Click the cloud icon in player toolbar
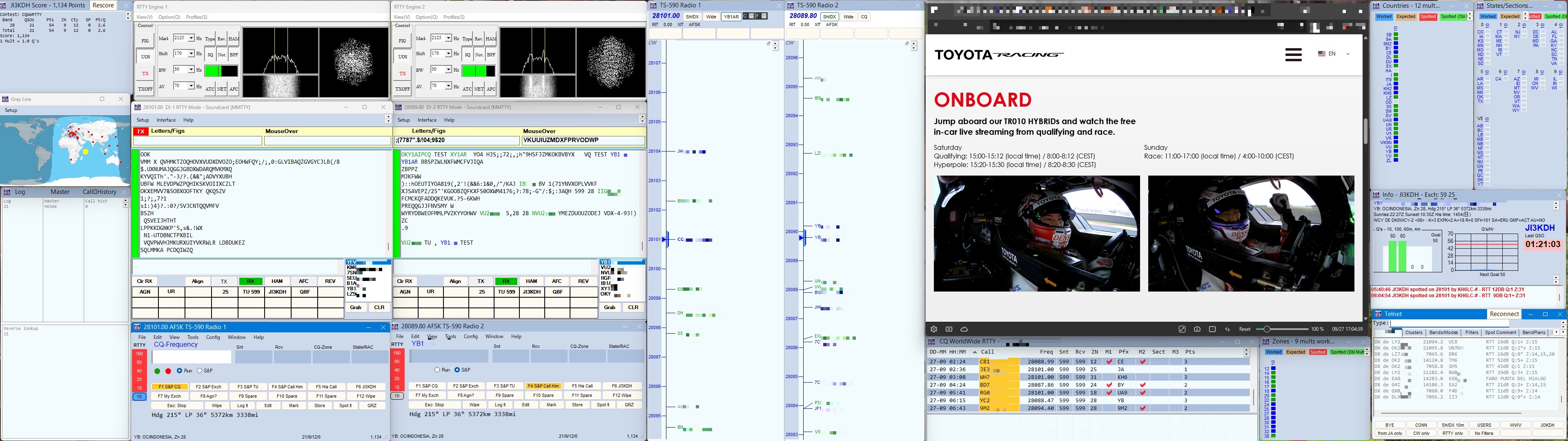1568x441 pixels. [964, 329]
